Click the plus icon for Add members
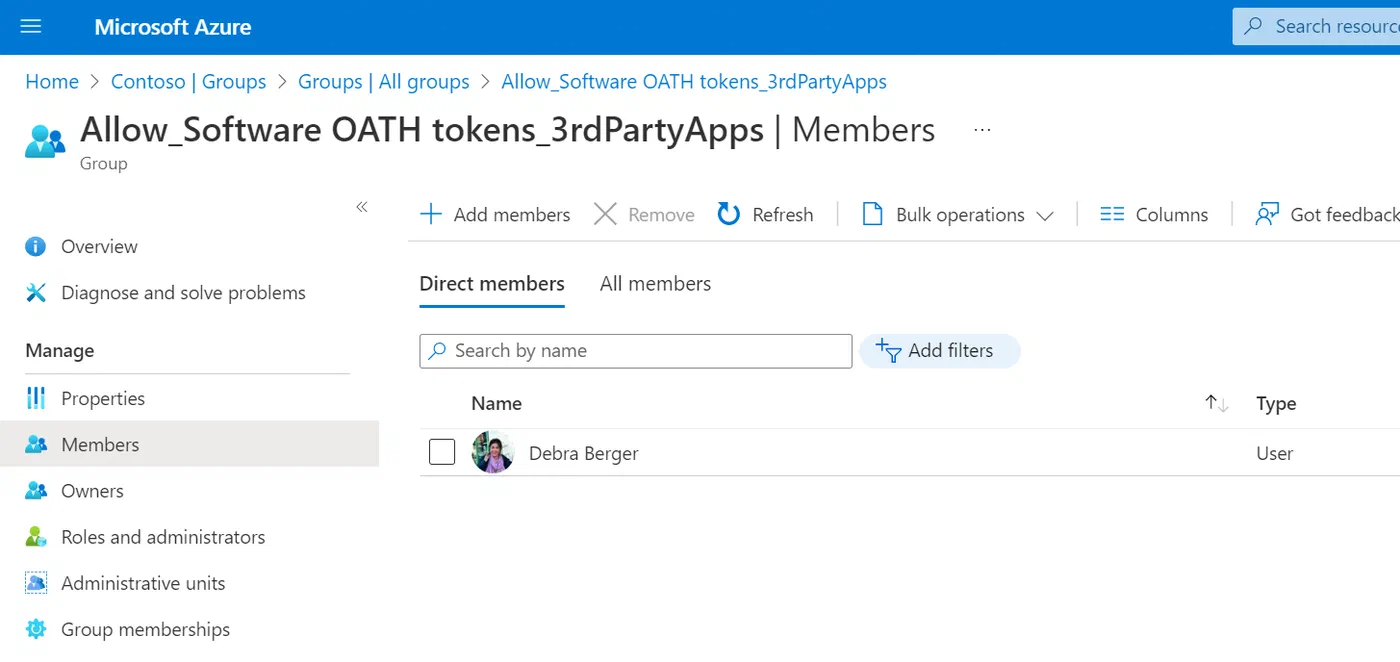1400x662 pixels. click(x=431, y=214)
